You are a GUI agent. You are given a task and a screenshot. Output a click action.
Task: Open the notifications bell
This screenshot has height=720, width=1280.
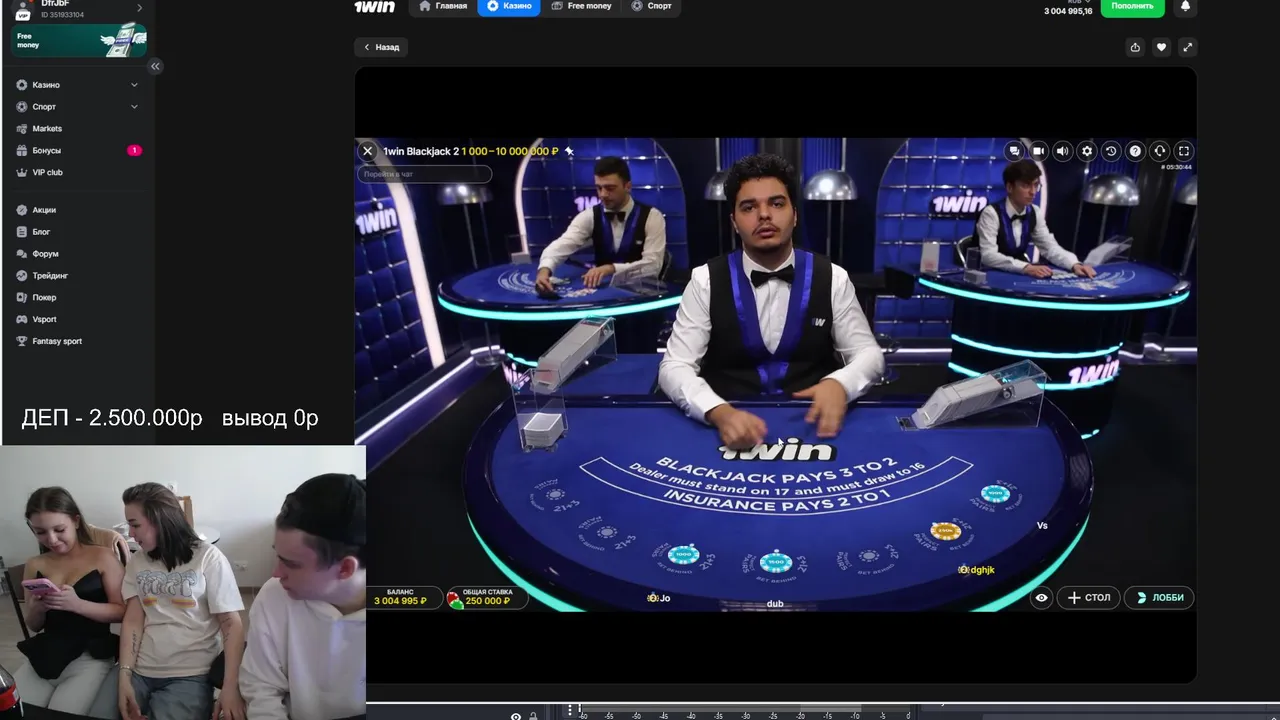click(x=1185, y=6)
